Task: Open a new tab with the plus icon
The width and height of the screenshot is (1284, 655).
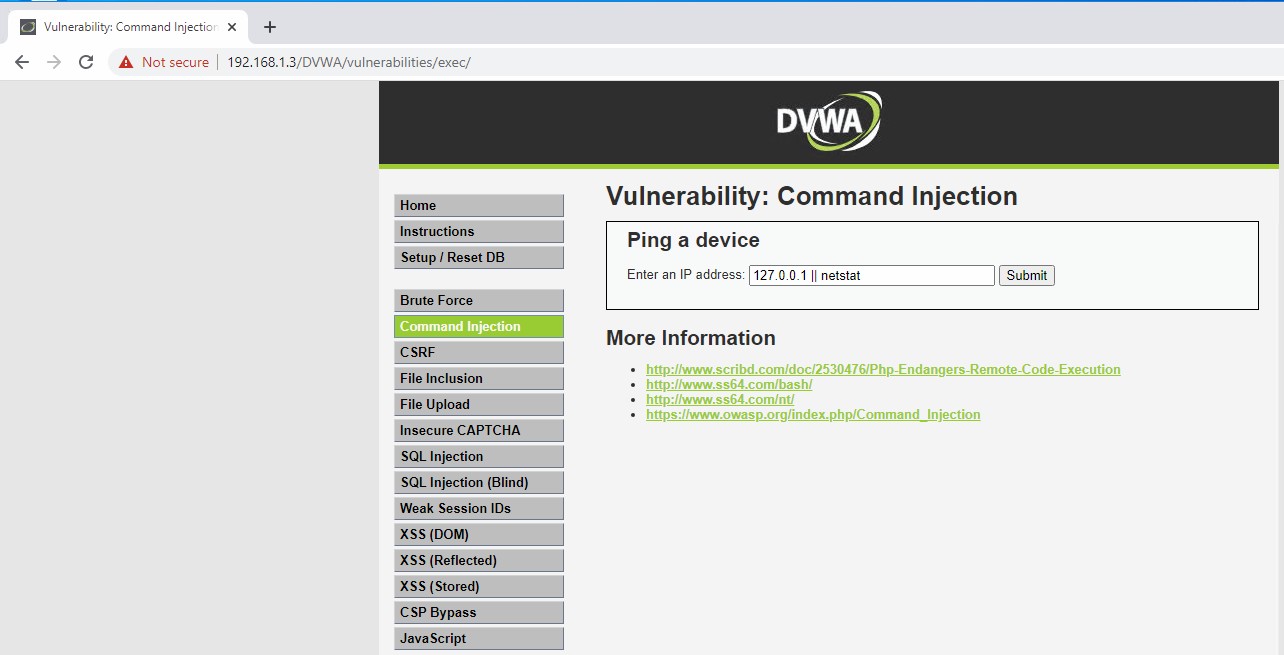Action: (x=269, y=27)
